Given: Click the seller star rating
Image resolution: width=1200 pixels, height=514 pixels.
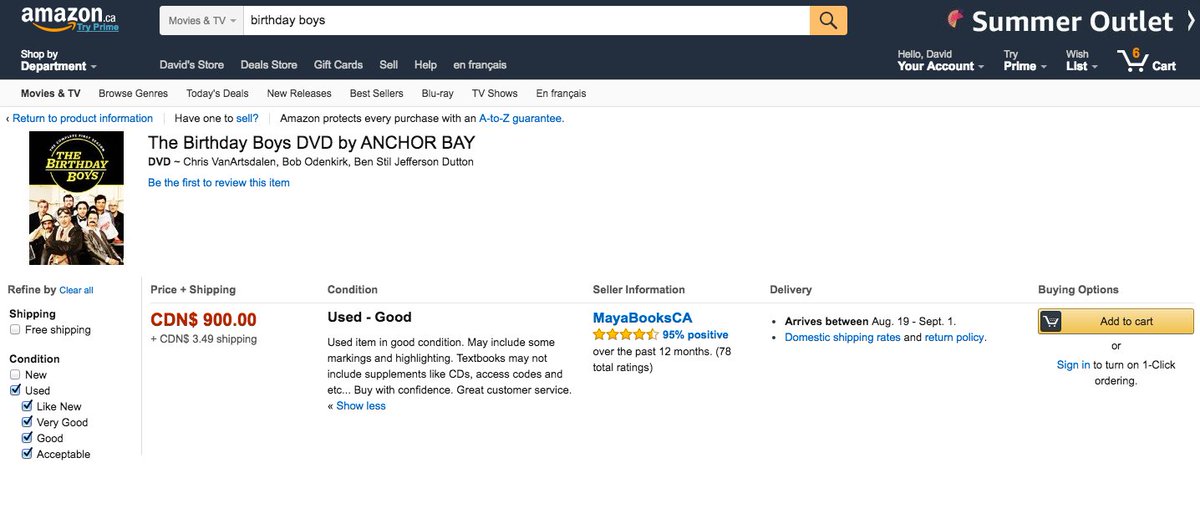Looking at the screenshot, I should pos(625,335).
